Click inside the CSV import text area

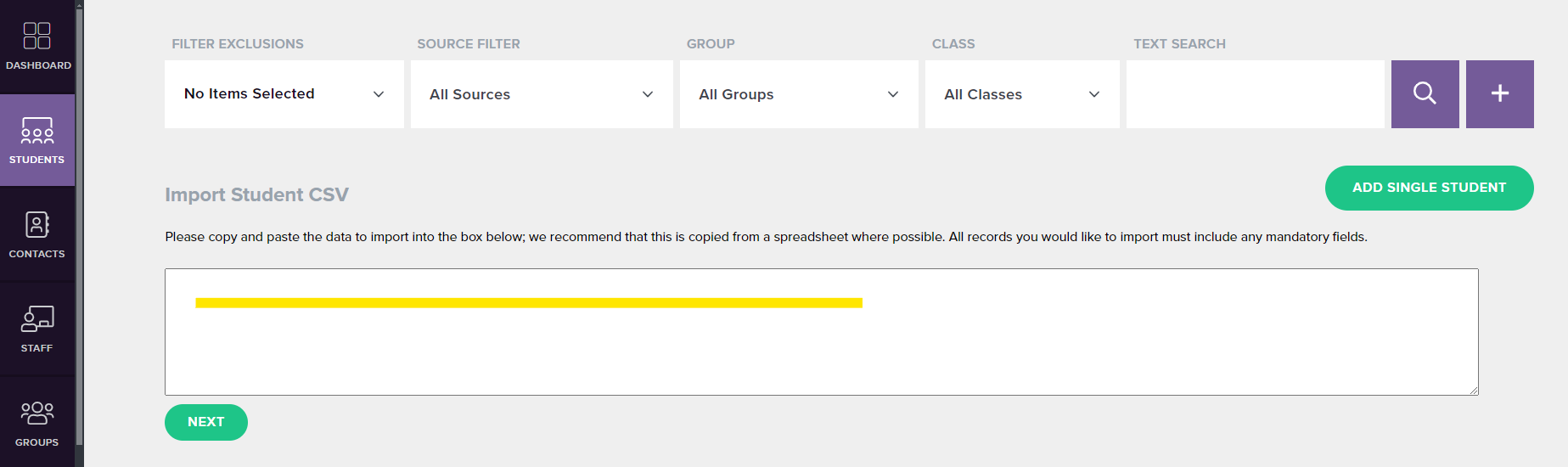click(x=821, y=332)
